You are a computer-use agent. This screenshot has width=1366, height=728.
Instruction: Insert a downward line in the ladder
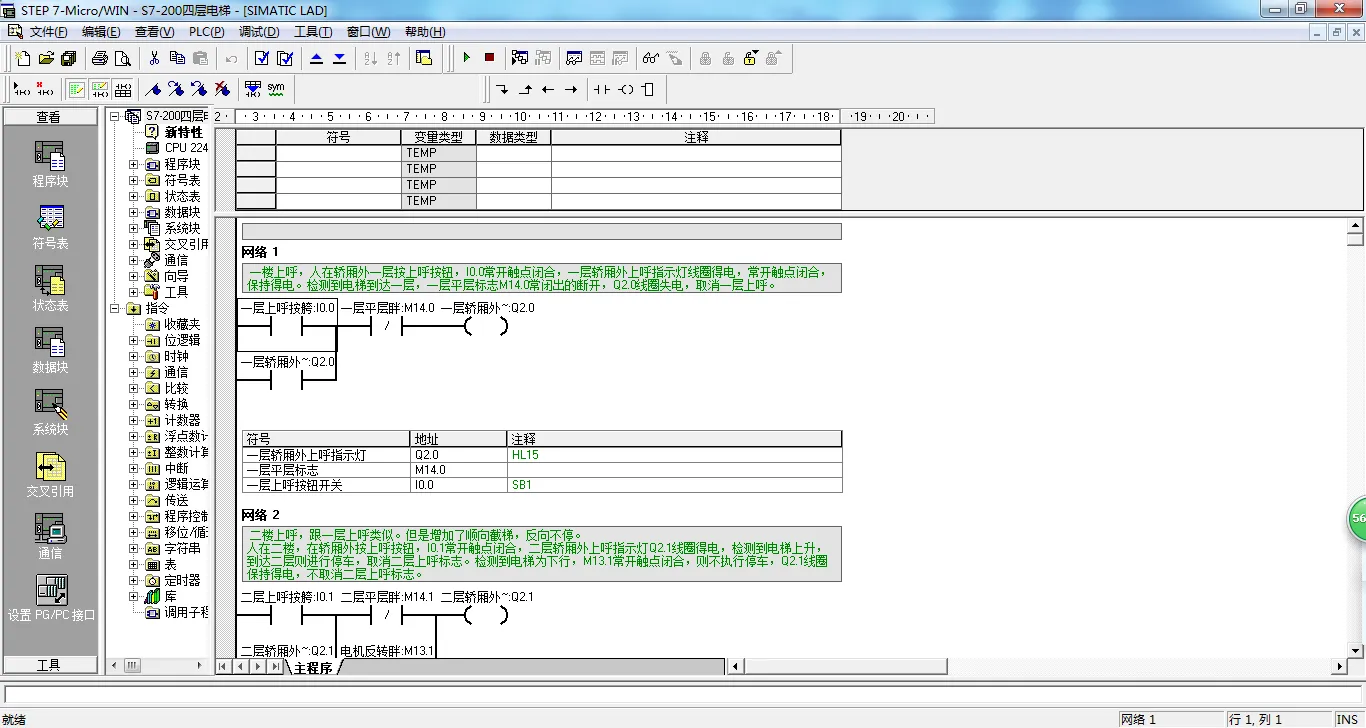click(502, 89)
